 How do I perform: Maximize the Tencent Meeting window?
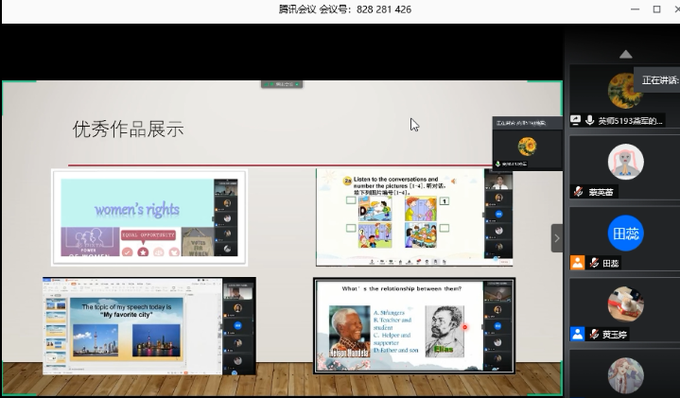coord(657,9)
